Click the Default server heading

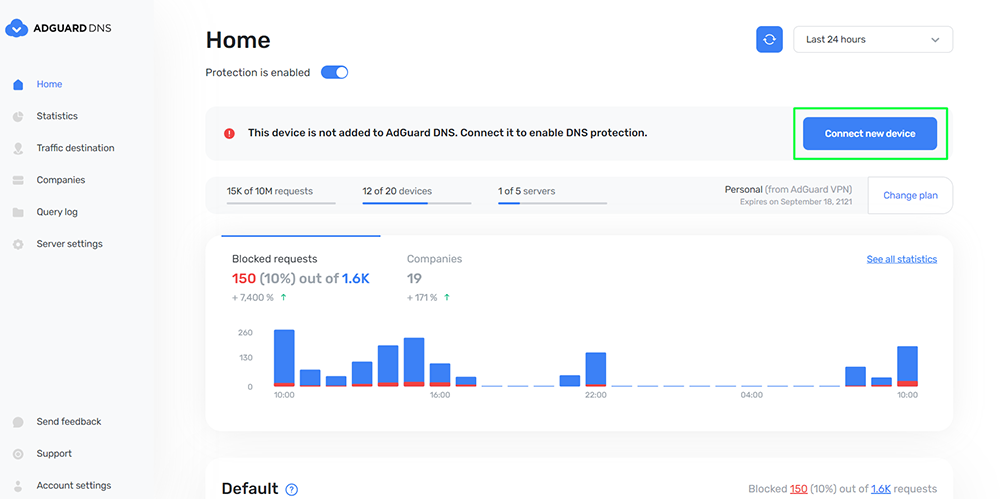coord(250,489)
